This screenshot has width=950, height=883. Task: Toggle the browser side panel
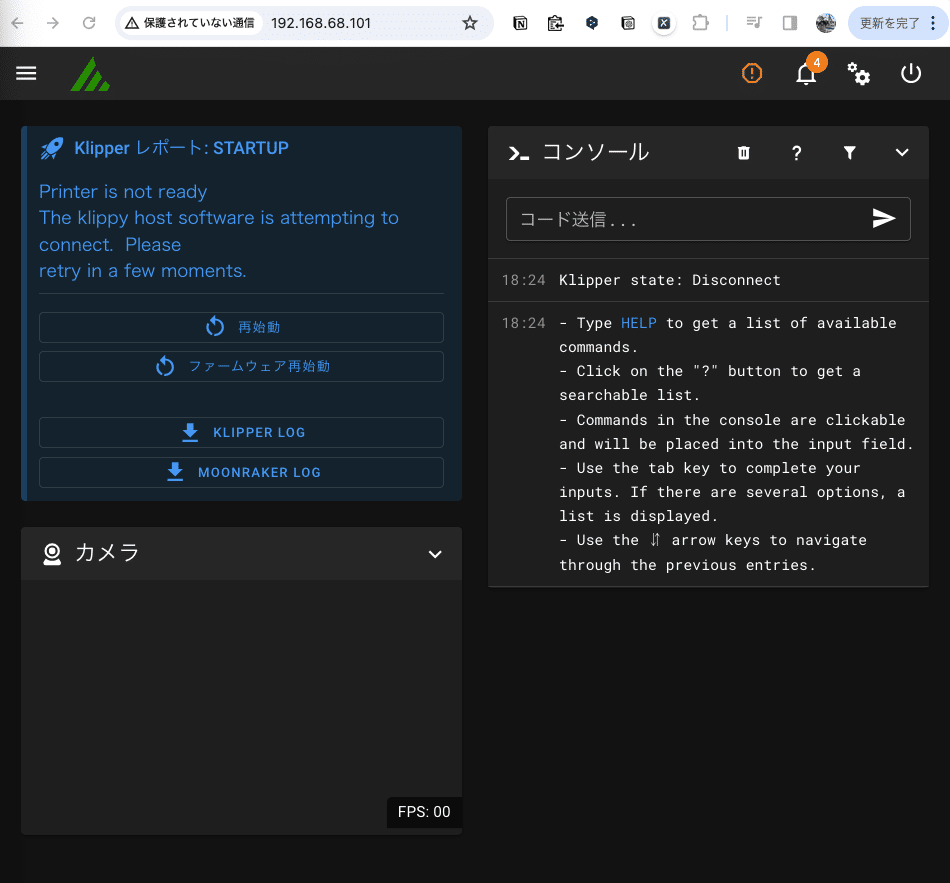coord(789,23)
